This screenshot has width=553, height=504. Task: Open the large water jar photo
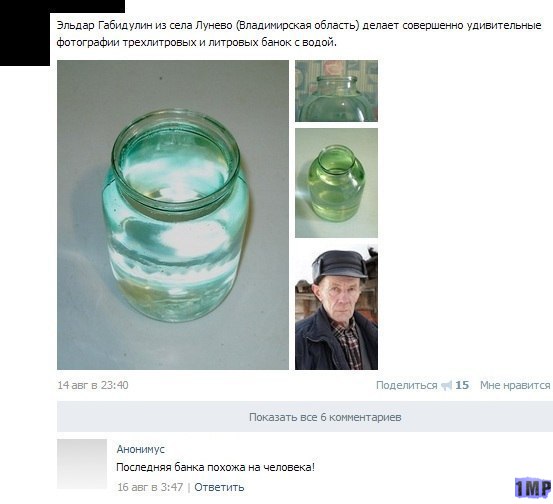(x=173, y=215)
